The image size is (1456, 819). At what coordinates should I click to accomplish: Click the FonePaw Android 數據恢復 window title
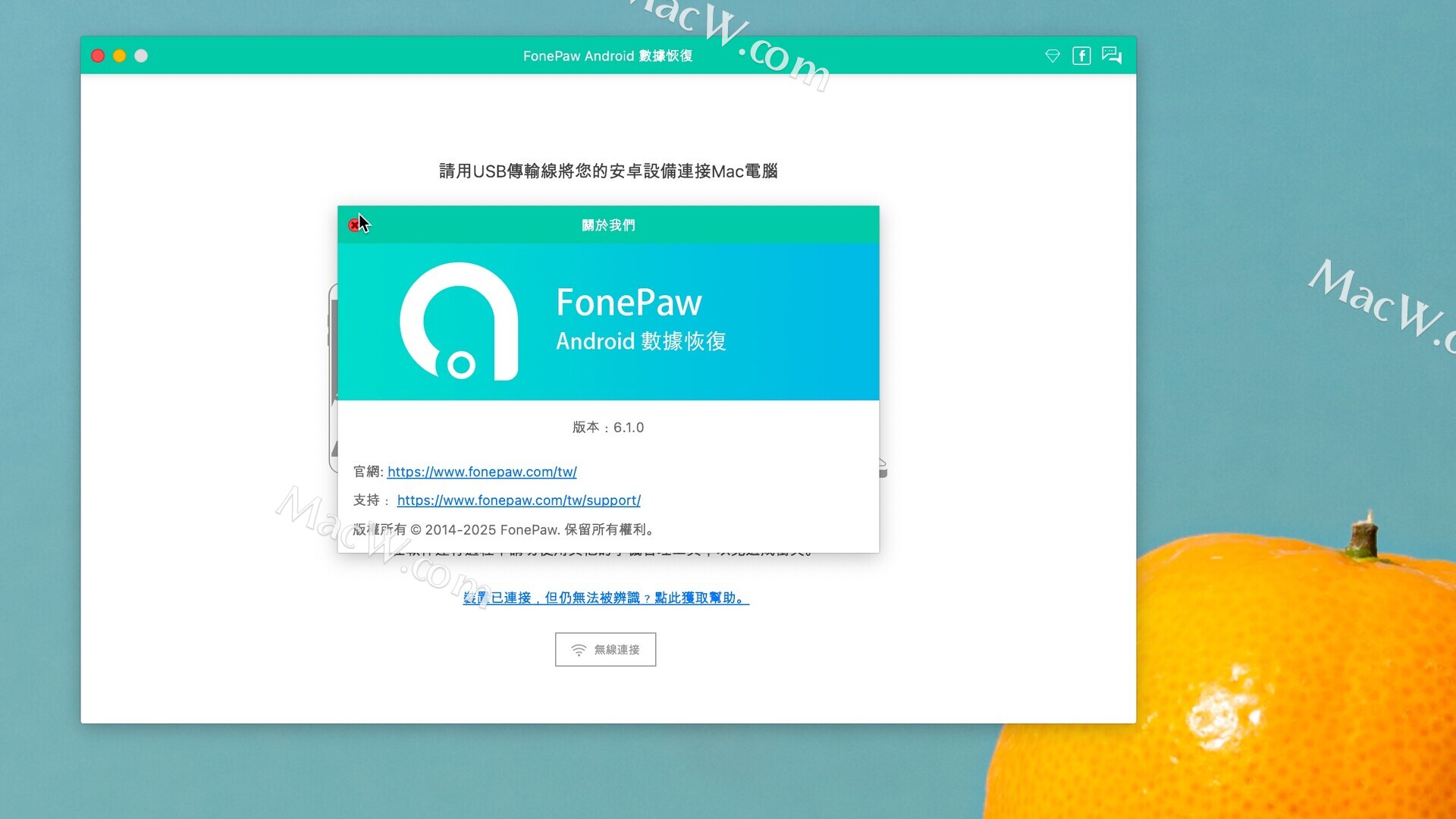point(608,56)
